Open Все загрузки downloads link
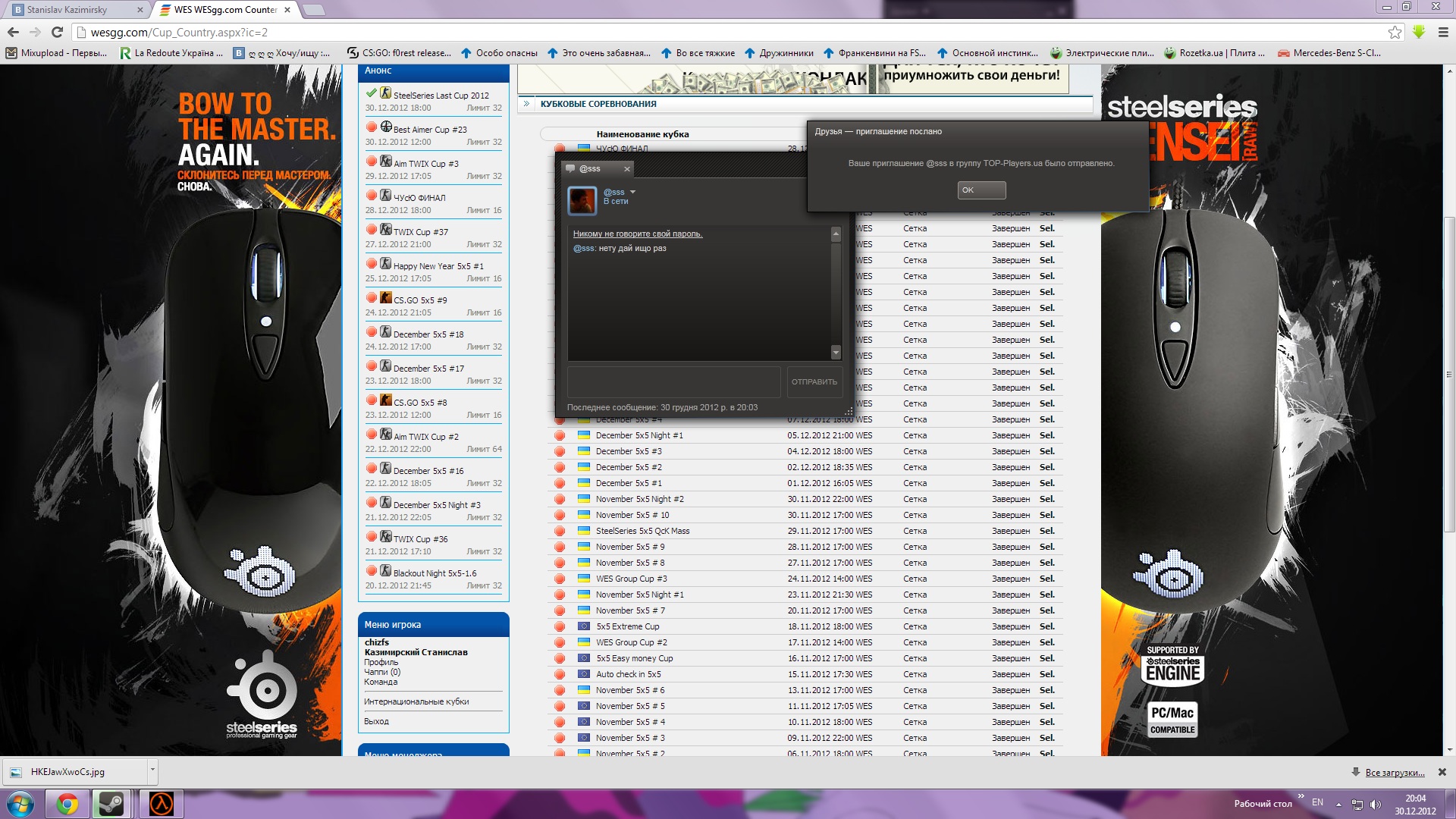This screenshot has height=819, width=1456. pos(1395,772)
